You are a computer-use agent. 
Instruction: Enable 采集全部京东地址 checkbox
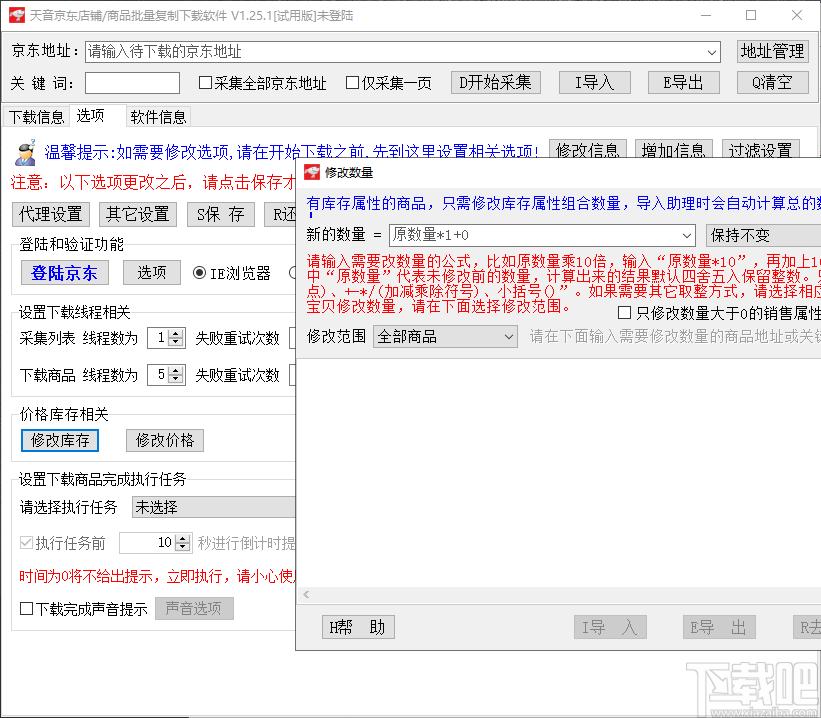(x=206, y=83)
